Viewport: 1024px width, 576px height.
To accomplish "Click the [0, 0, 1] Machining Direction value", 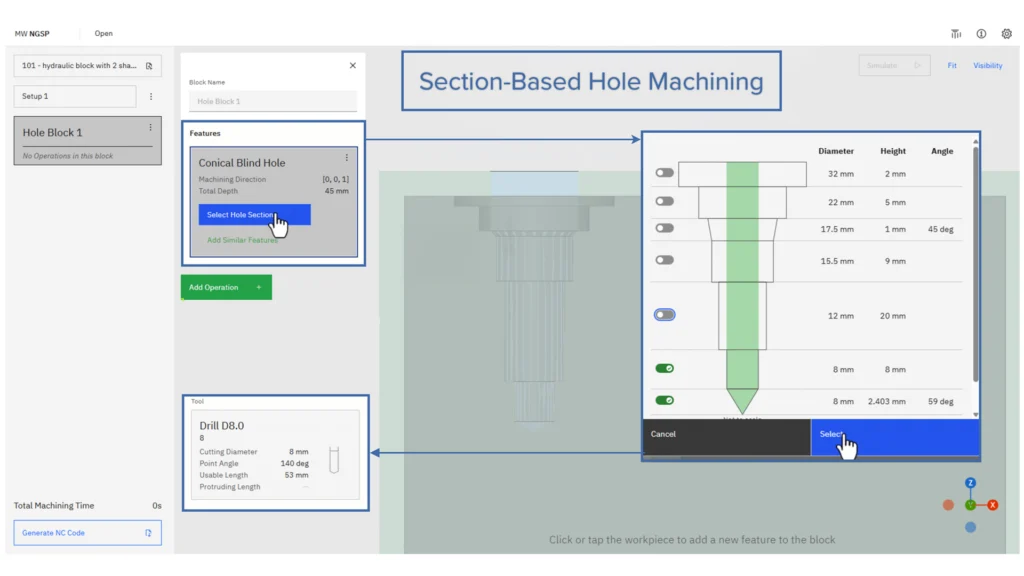I will pos(335,180).
